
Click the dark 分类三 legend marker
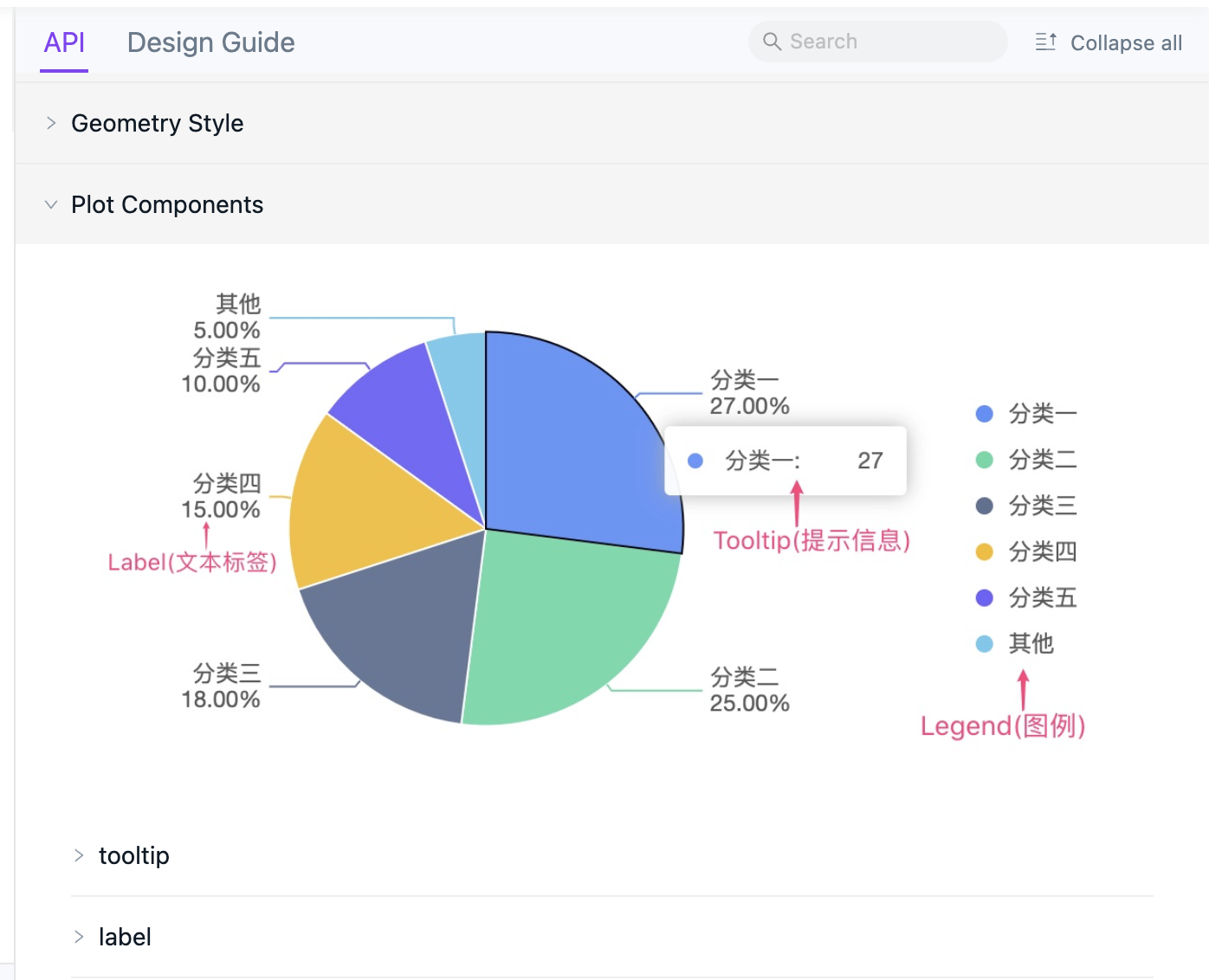pos(984,506)
